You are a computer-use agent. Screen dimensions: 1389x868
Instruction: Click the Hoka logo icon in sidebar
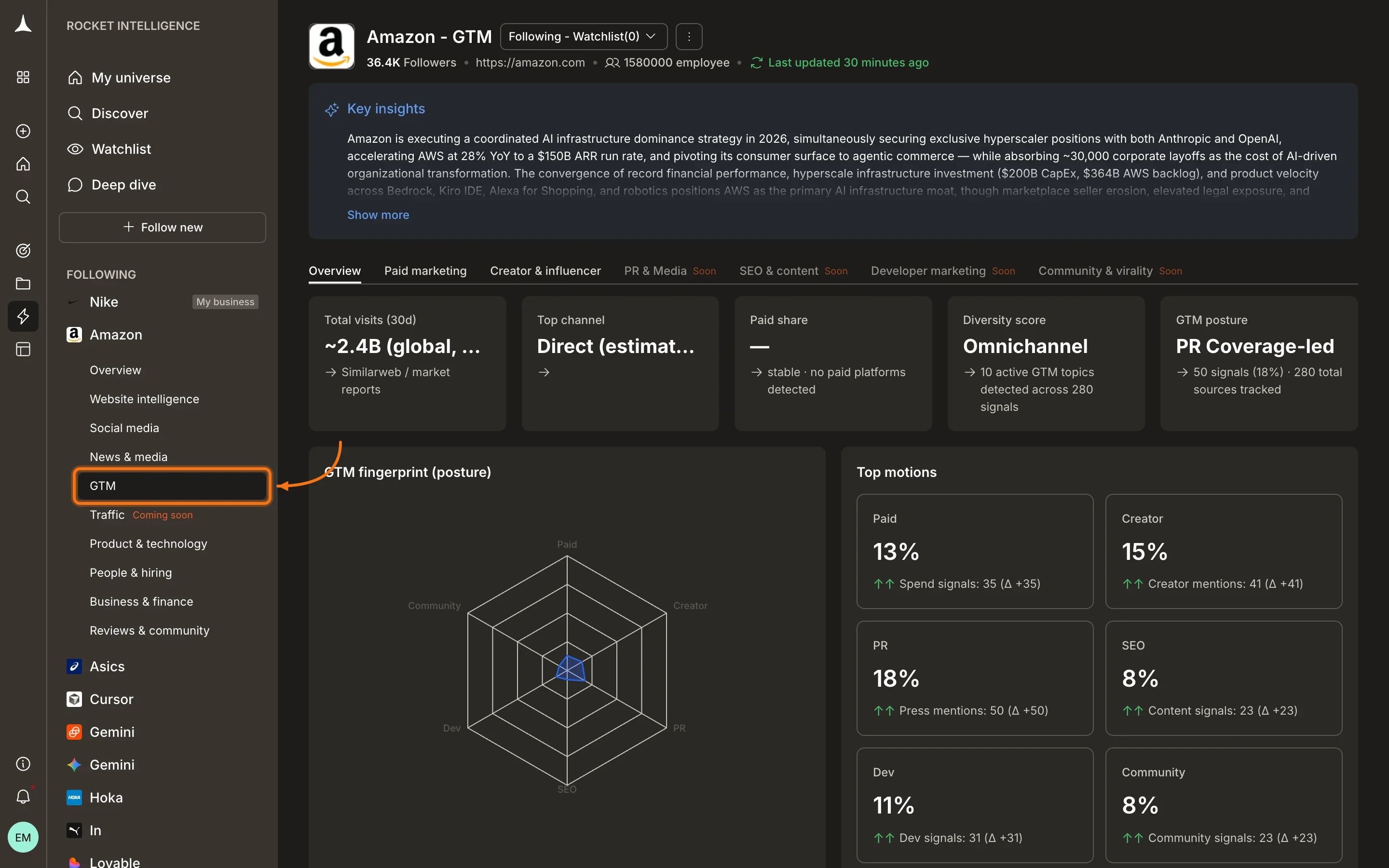tap(74, 798)
